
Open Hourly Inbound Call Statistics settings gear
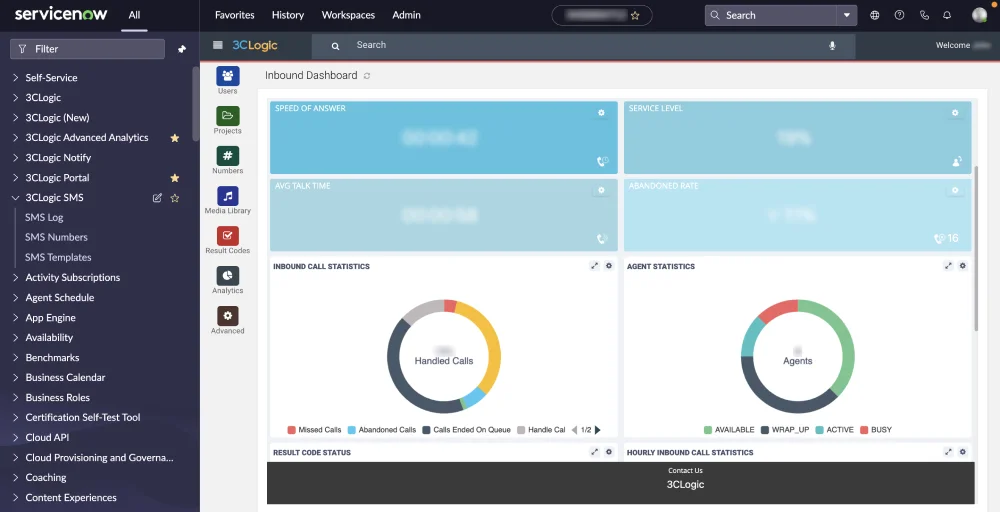pyautogui.click(x=963, y=452)
